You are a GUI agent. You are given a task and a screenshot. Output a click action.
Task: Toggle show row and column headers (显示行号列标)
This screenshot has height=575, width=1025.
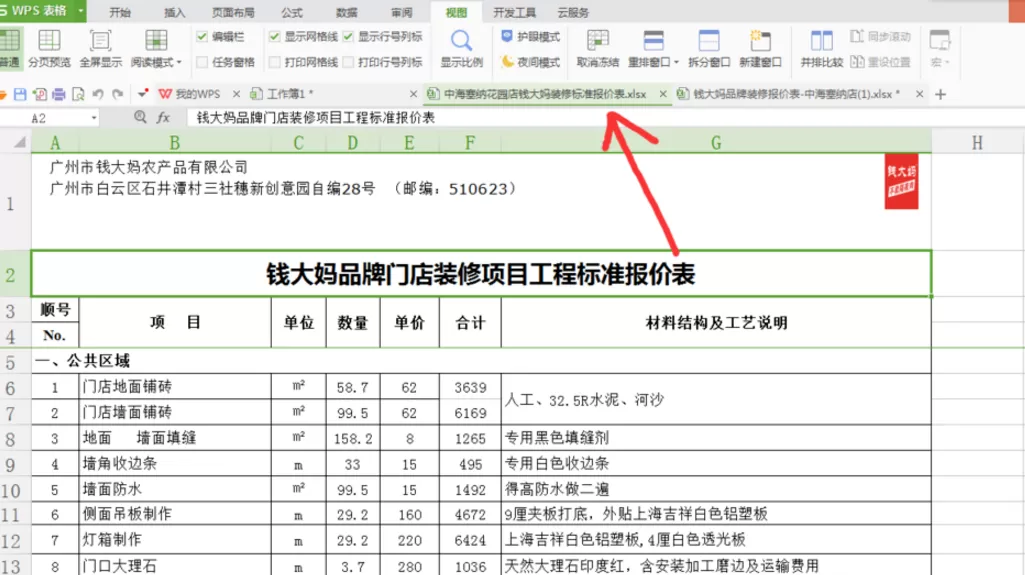click(x=348, y=37)
